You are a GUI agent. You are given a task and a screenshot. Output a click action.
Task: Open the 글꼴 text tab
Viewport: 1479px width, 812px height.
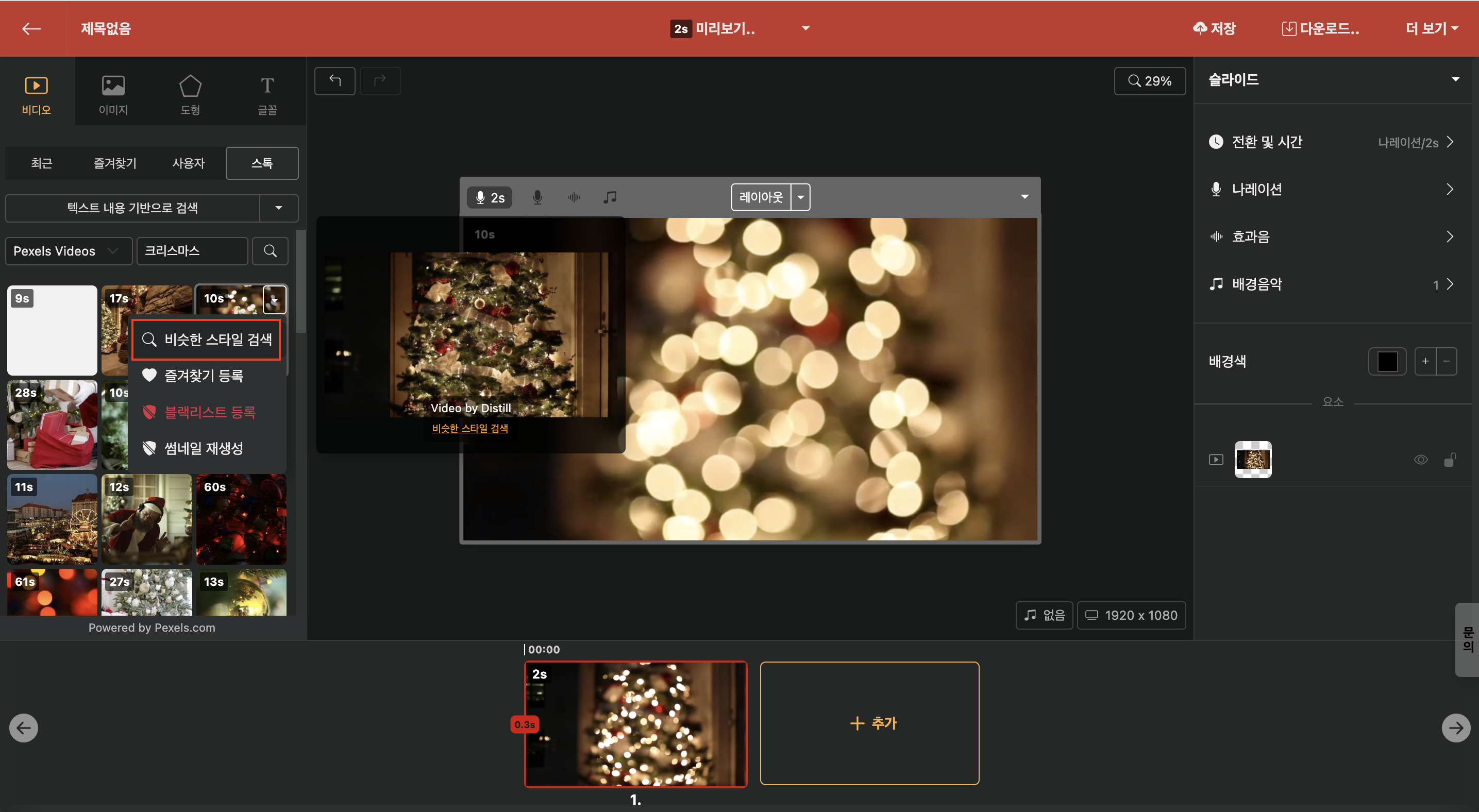(267, 95)
